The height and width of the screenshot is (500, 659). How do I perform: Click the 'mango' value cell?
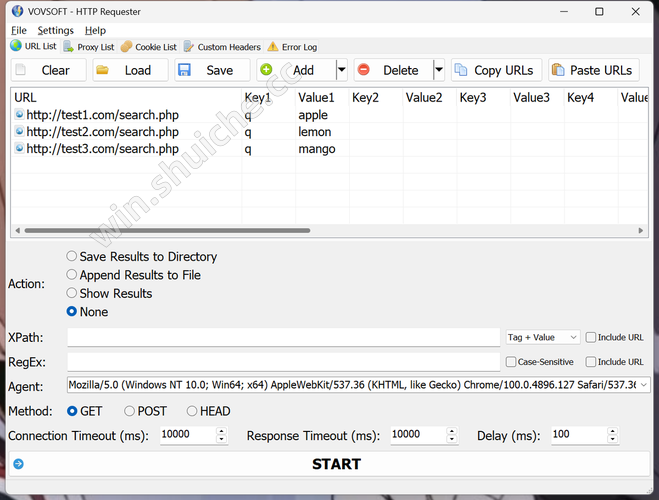point(317,149)
